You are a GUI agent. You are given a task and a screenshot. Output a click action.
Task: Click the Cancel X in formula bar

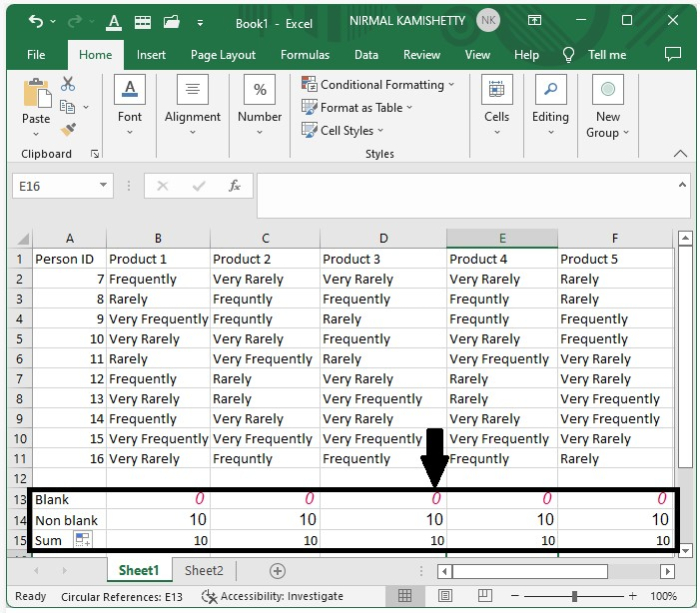[x=162, y=186]
